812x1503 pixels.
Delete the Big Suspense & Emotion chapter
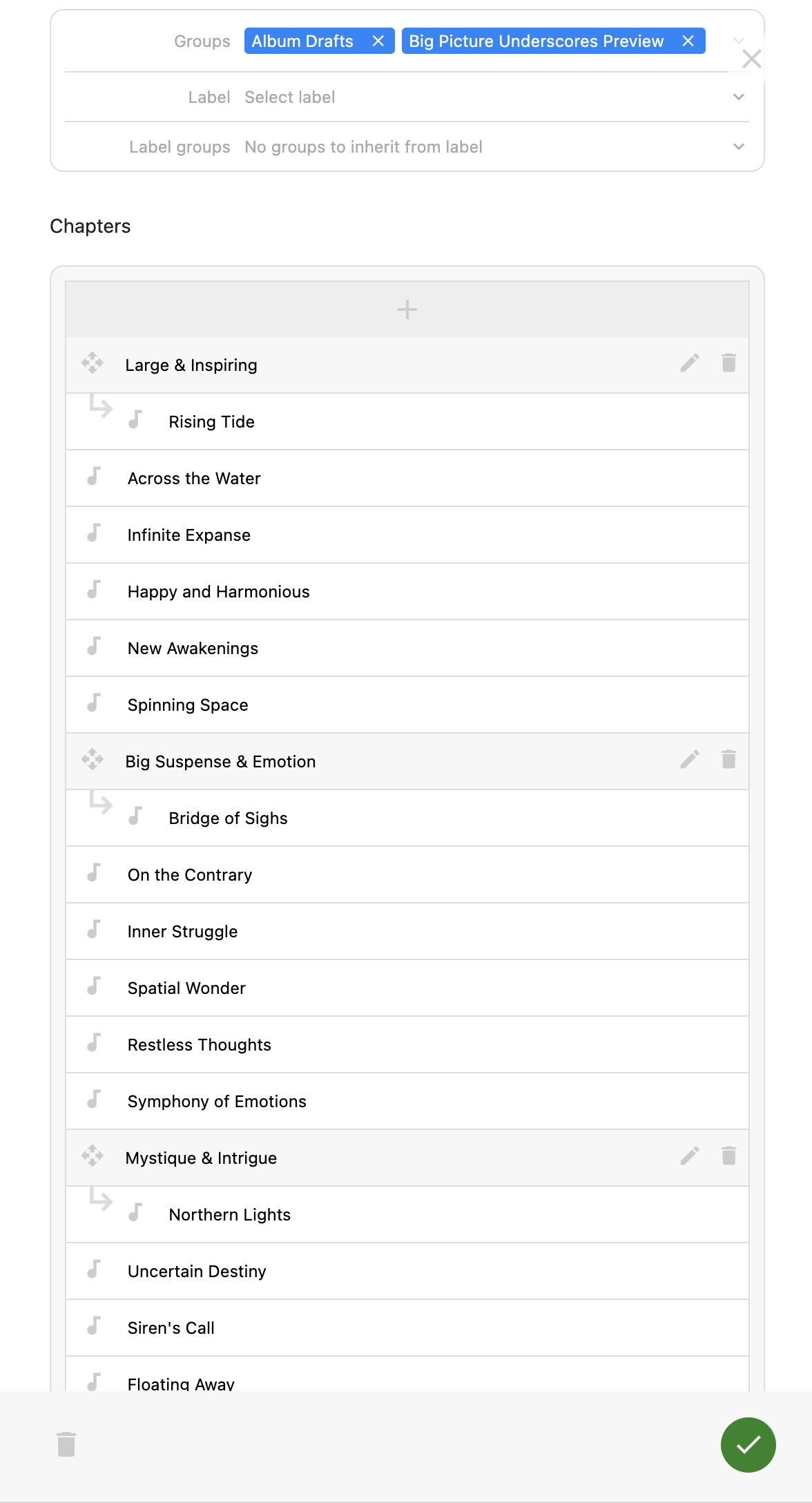(728, 760)
